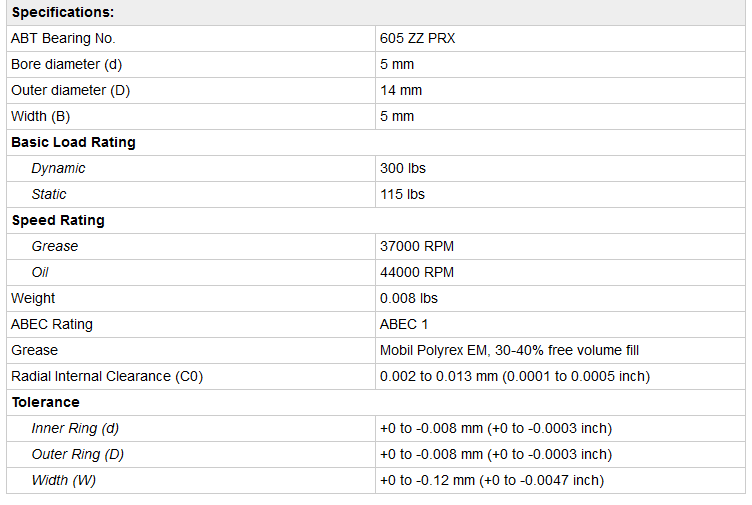This screenshot has height=505, width=752.
Task: Select the bearing number 605 ZZ PRX
Action: tap(418, 39)
